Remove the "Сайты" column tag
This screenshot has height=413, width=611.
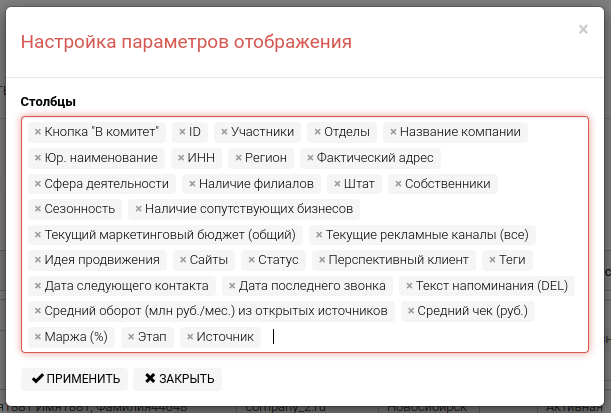pos(182,260)
